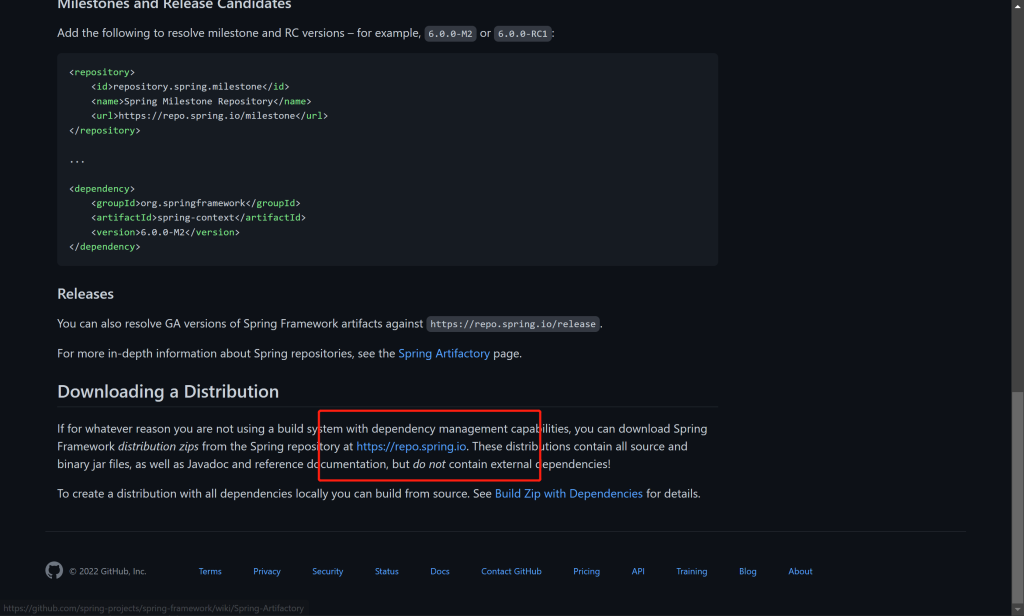Click the Spring Milestone Repository name line

(201, 101)
